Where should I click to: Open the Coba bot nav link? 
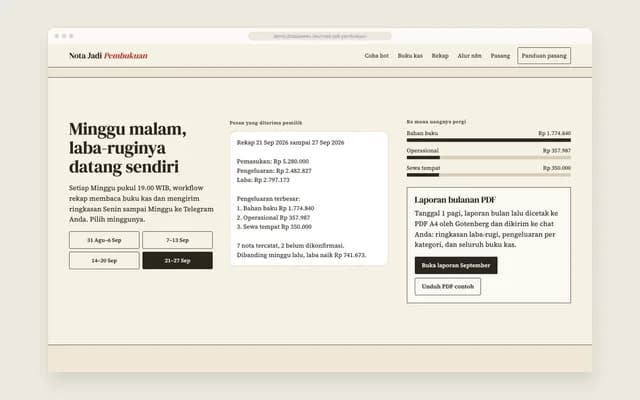tap(376, 56)
